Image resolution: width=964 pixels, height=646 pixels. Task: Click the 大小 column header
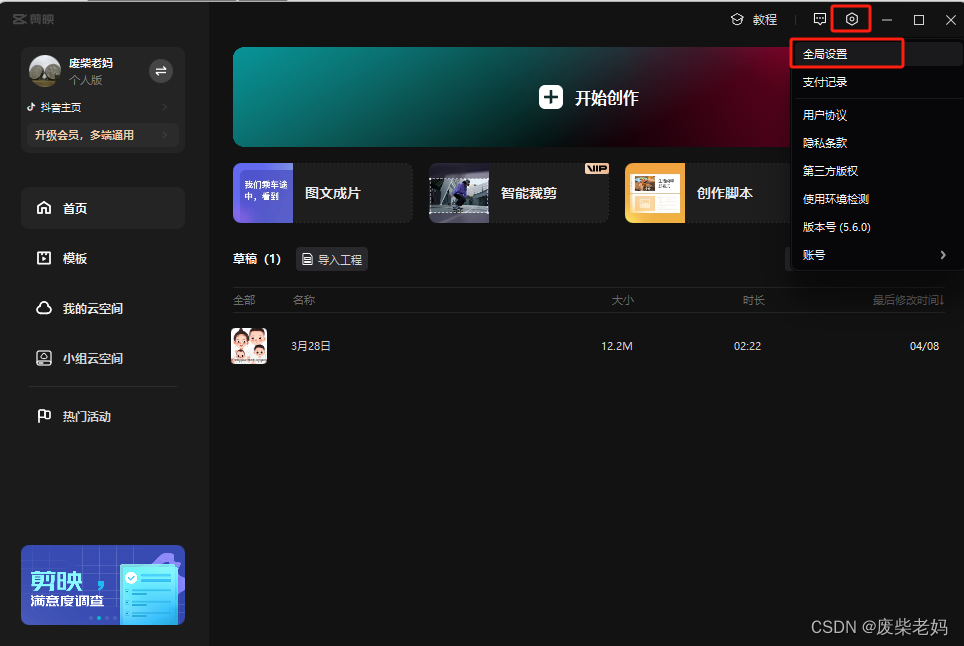click(622, 300)
